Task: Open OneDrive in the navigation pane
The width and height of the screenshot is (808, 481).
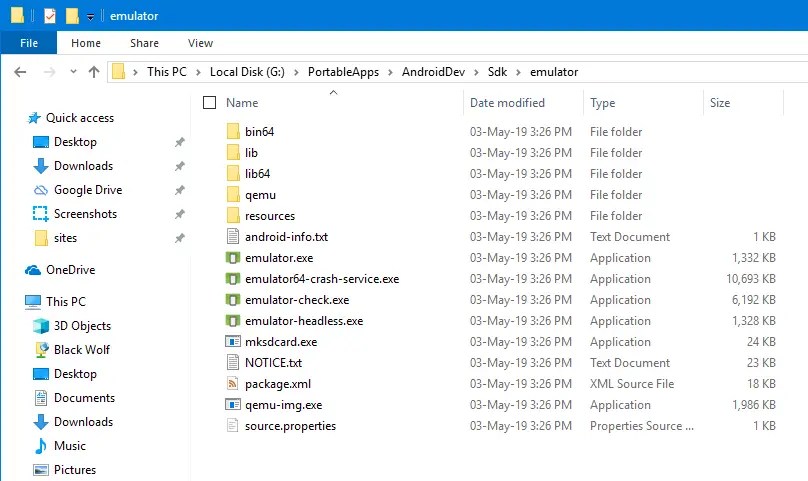Action: point(60,270)
